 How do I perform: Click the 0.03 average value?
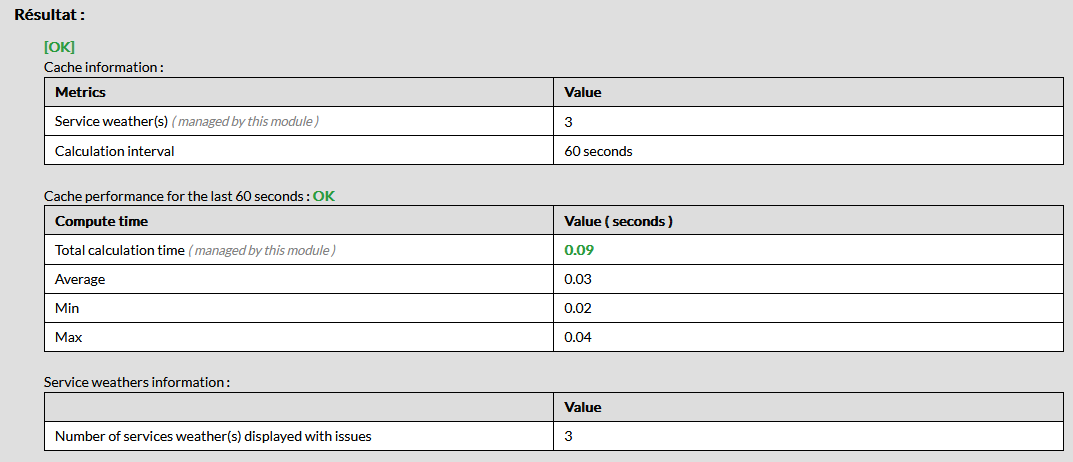578,279
